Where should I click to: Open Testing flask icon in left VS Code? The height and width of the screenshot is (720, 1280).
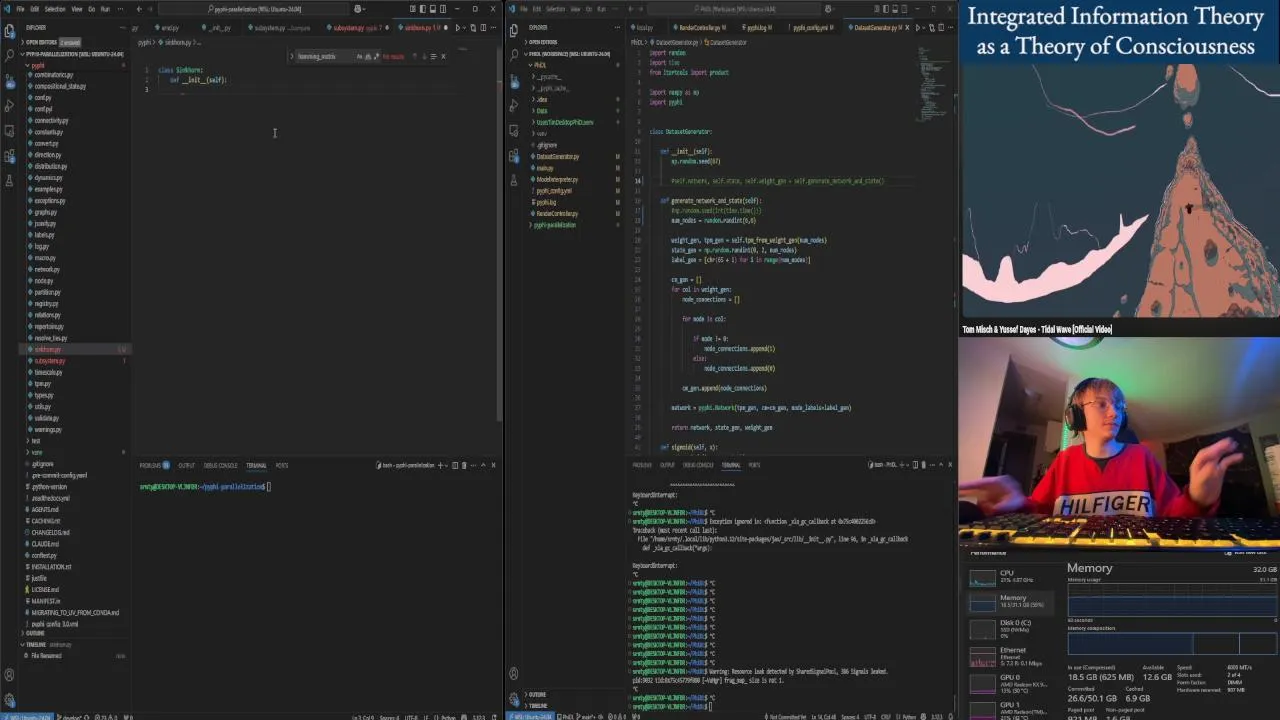click(x=10, y=181)
